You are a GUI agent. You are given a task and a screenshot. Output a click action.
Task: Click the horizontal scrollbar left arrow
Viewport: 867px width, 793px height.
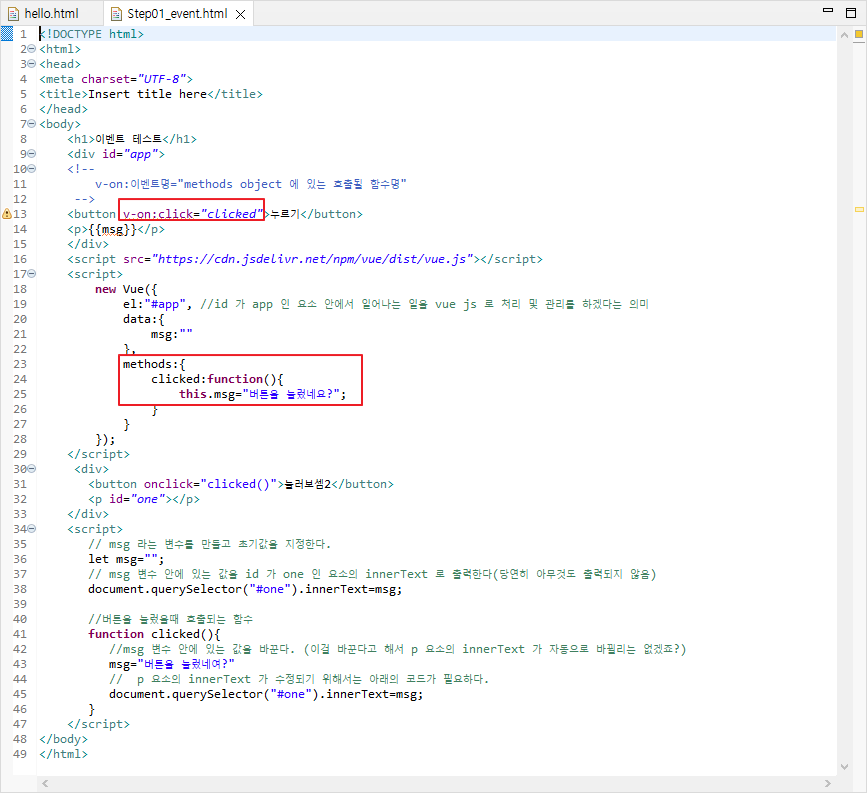(45, 783)
